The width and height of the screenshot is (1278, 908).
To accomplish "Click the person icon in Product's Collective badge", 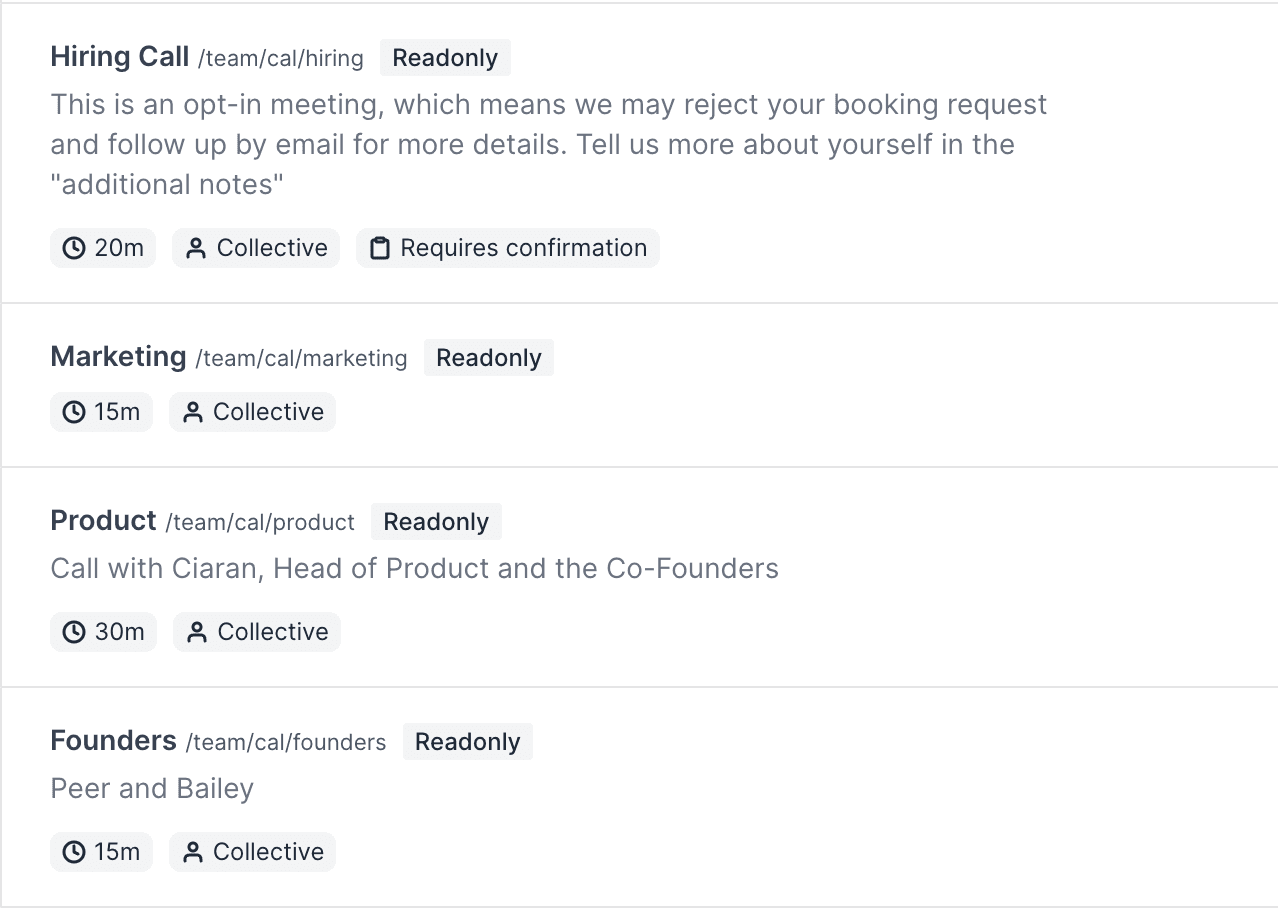I will (x=197, y=632).
